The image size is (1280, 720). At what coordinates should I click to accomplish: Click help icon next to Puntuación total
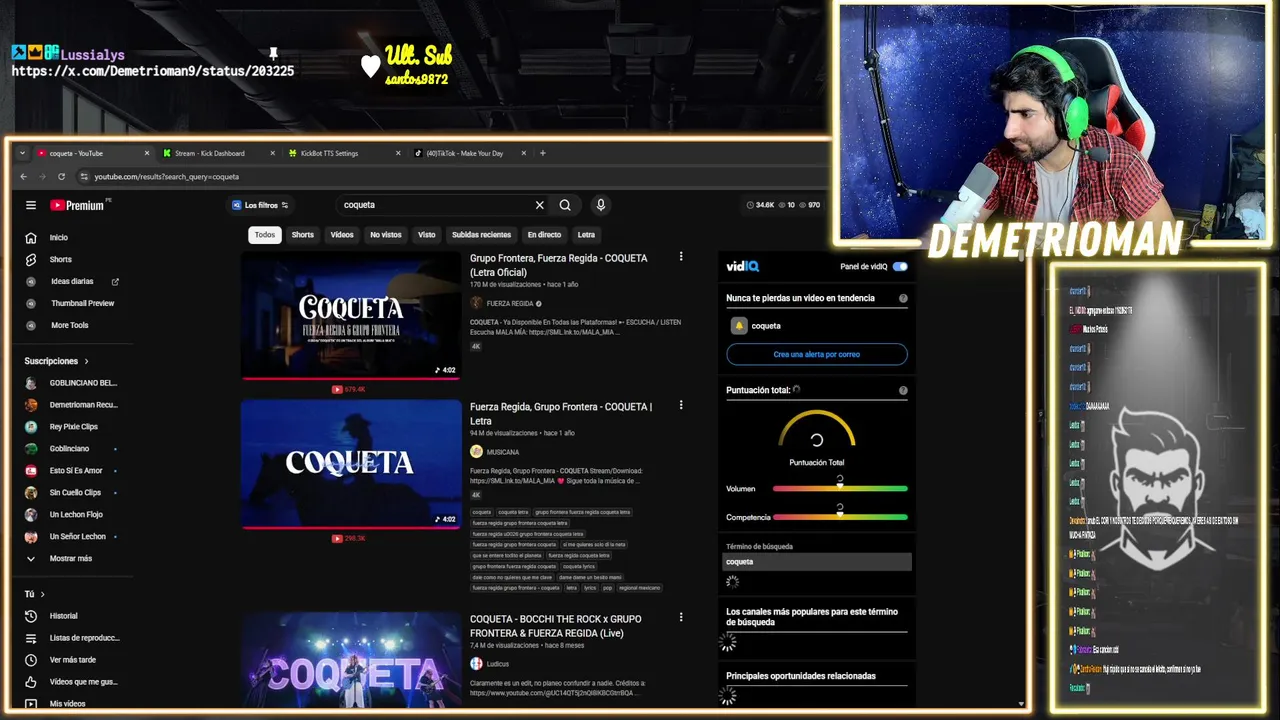[903, 390]
